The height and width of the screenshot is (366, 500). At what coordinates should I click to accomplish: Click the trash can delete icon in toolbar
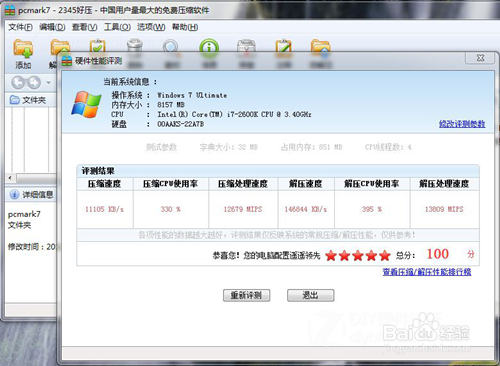[x=135, y=46]
